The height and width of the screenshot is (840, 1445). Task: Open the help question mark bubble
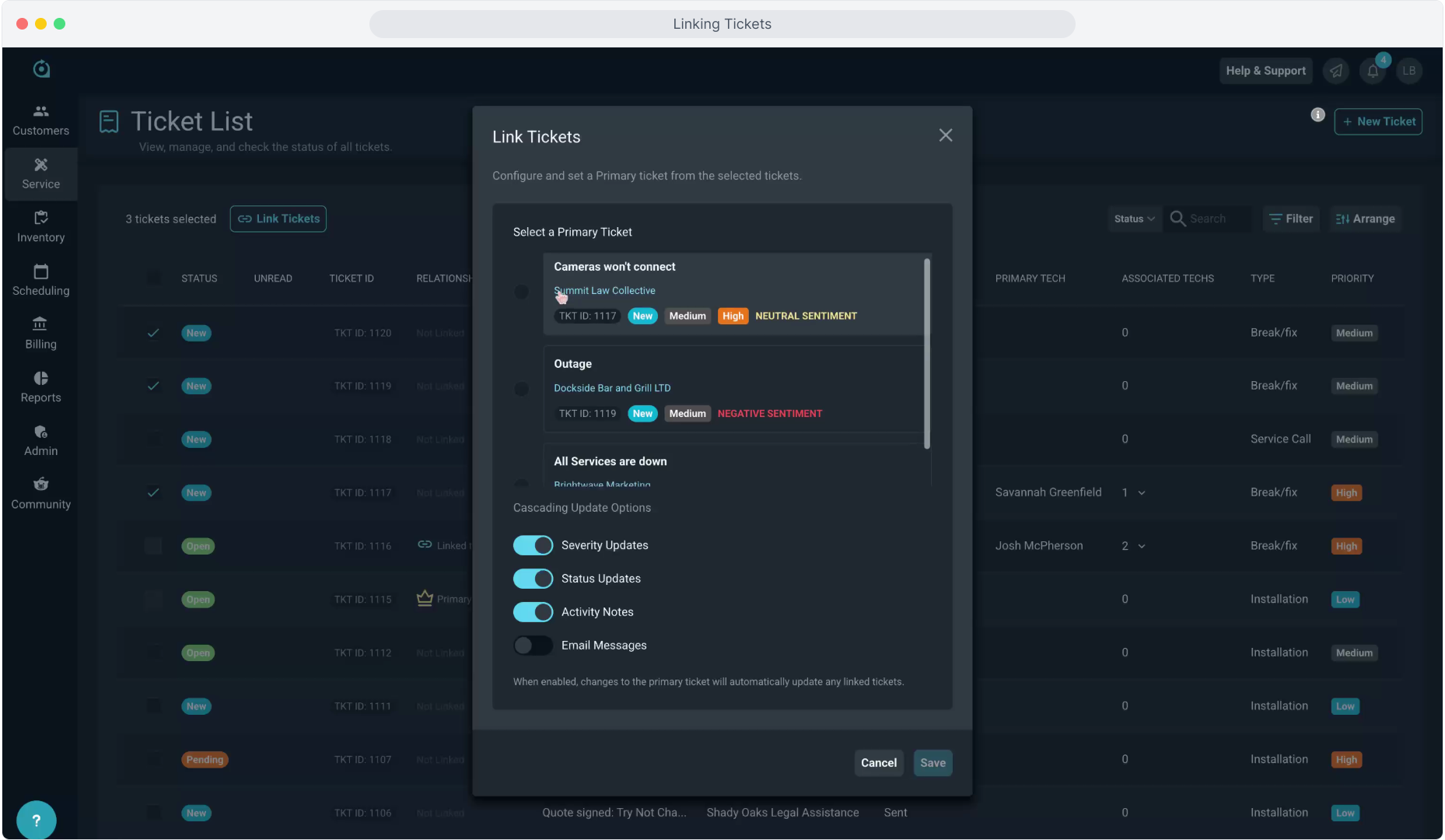36,820
